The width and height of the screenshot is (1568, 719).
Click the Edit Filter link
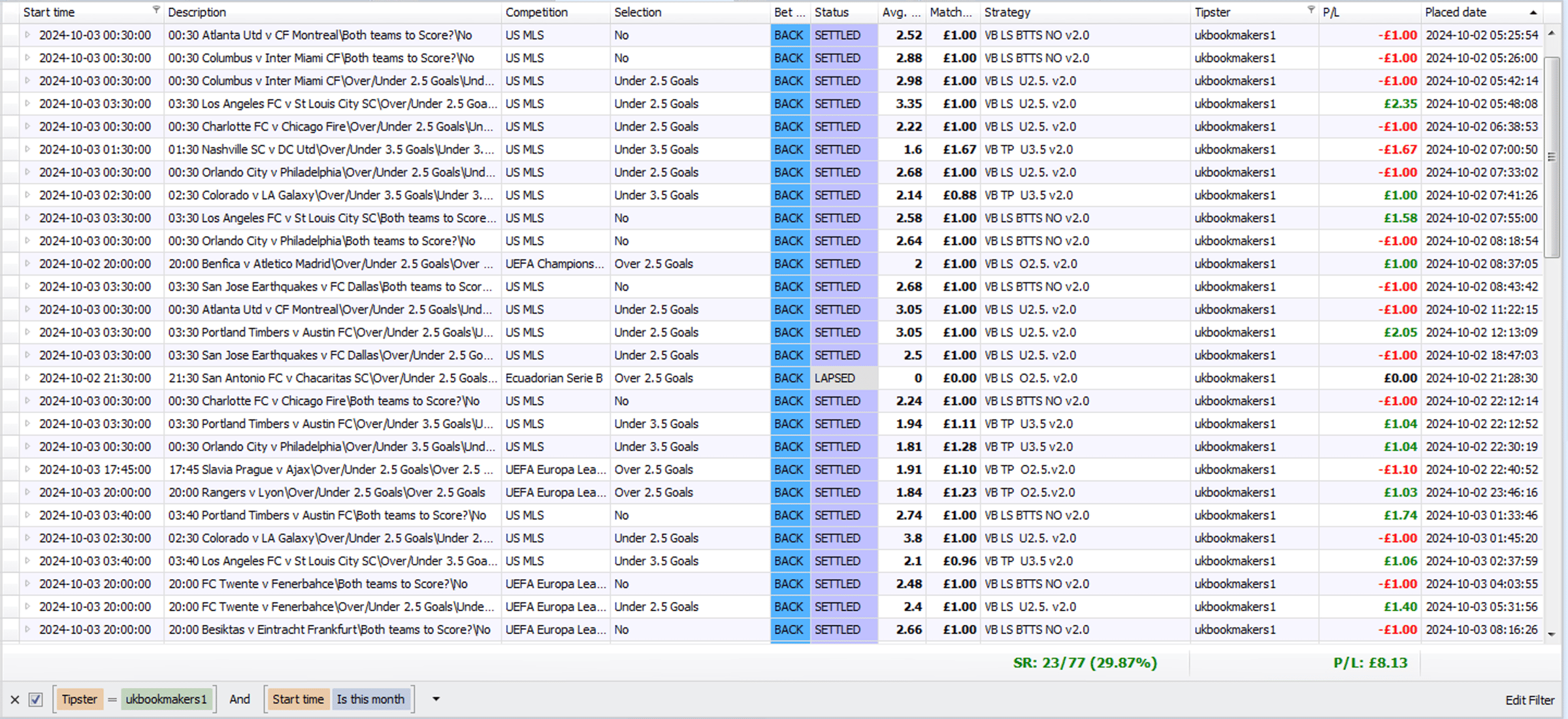(1529, 700)
